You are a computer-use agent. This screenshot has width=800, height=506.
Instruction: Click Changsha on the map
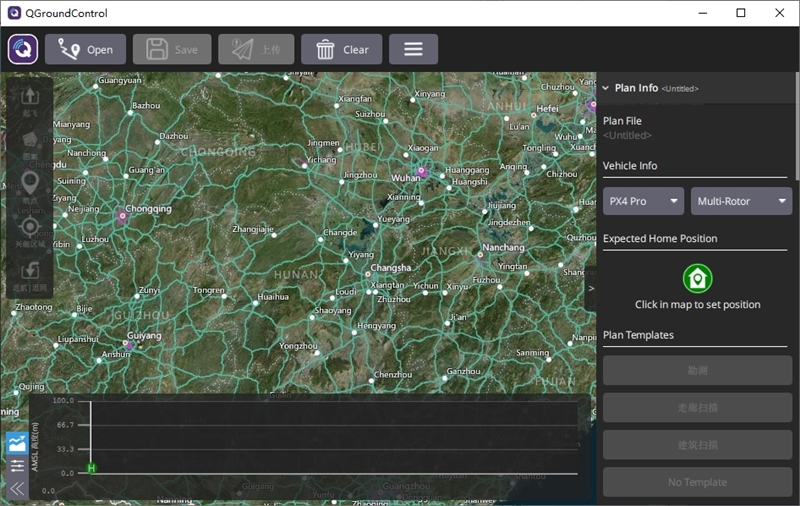[390, 268]
